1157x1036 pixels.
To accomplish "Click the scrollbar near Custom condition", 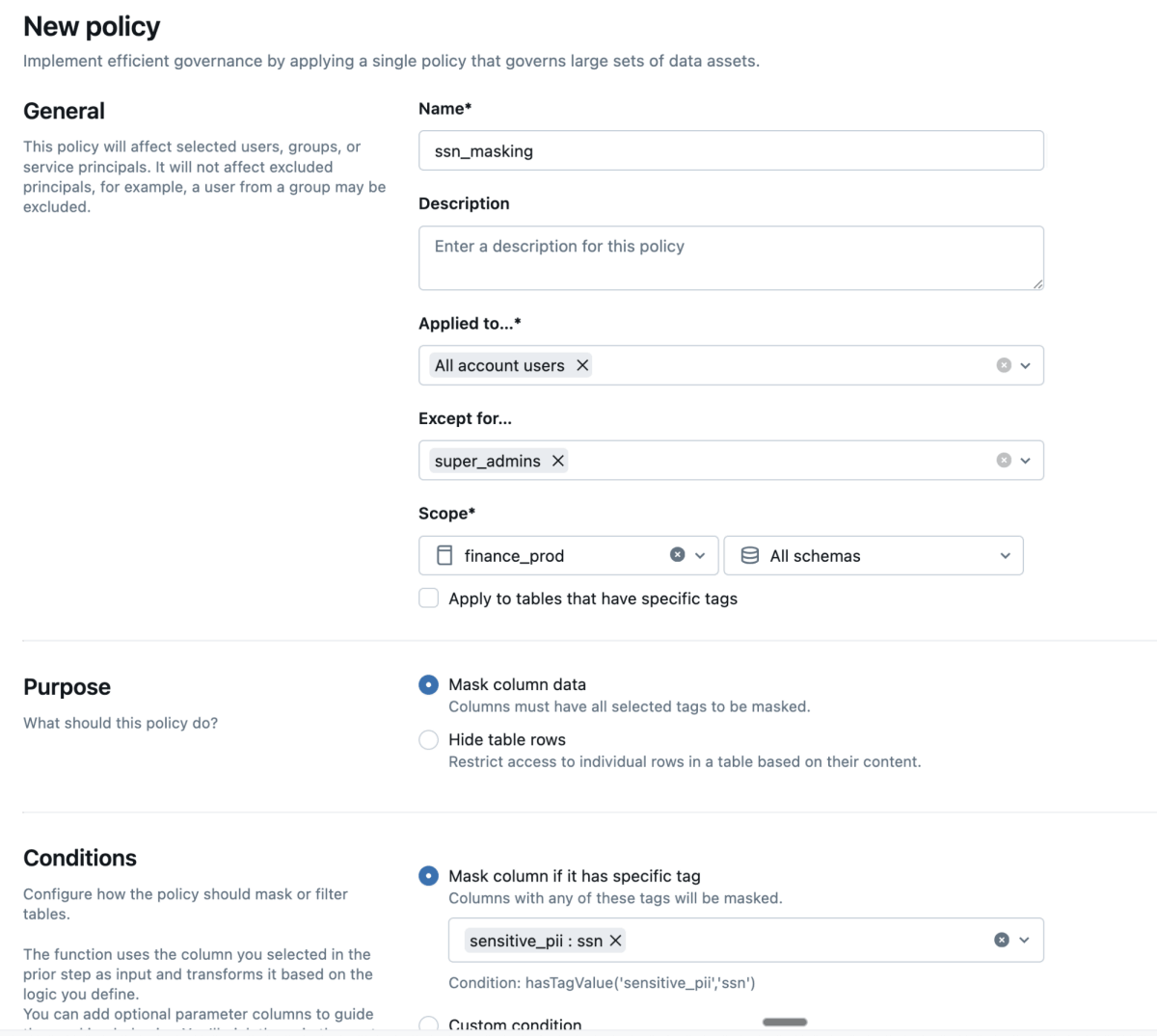I will pos(784,1020).
